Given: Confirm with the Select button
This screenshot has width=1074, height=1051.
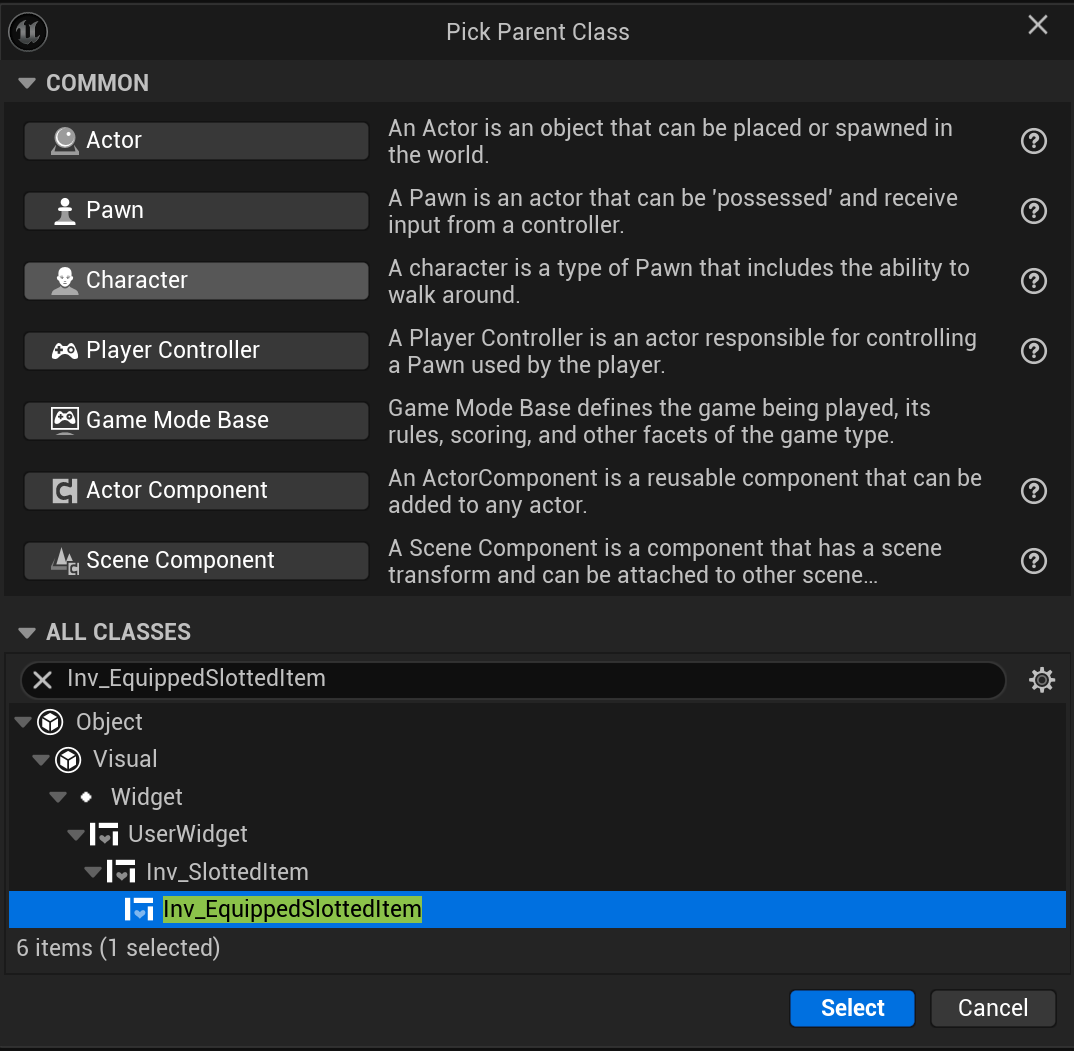Looking at the screenshot, I should click(852, 1008).
